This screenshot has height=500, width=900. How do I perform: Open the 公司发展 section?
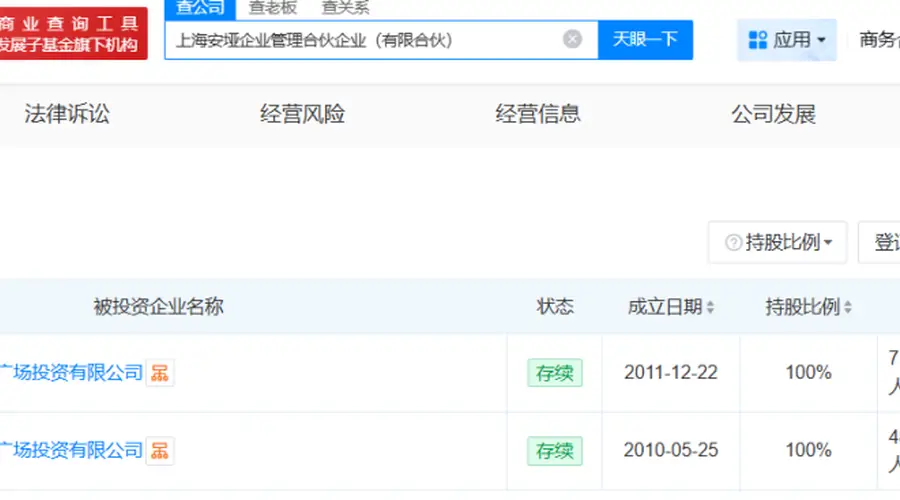click(x=773, y=114)
